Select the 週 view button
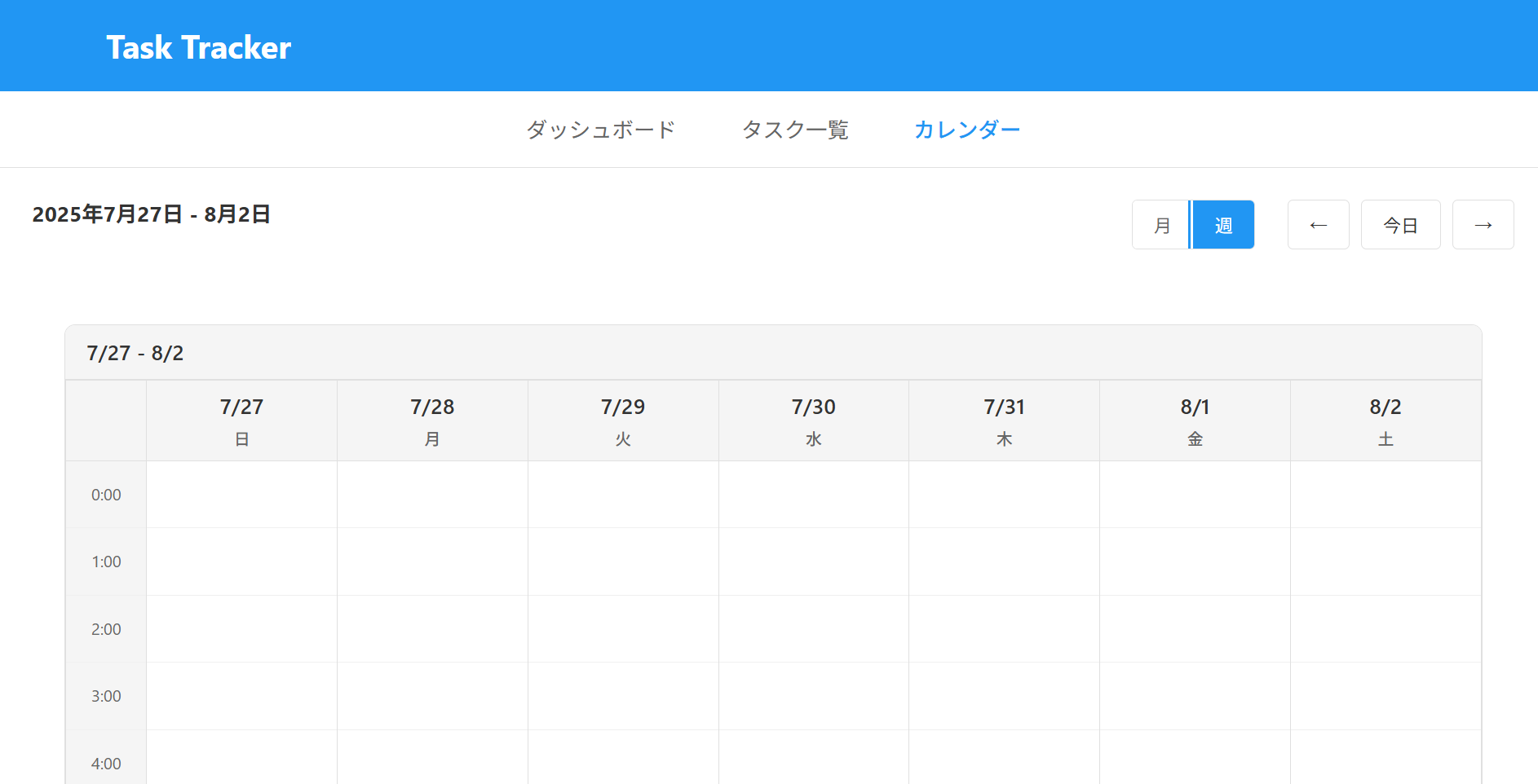 tap(1223, 225)
